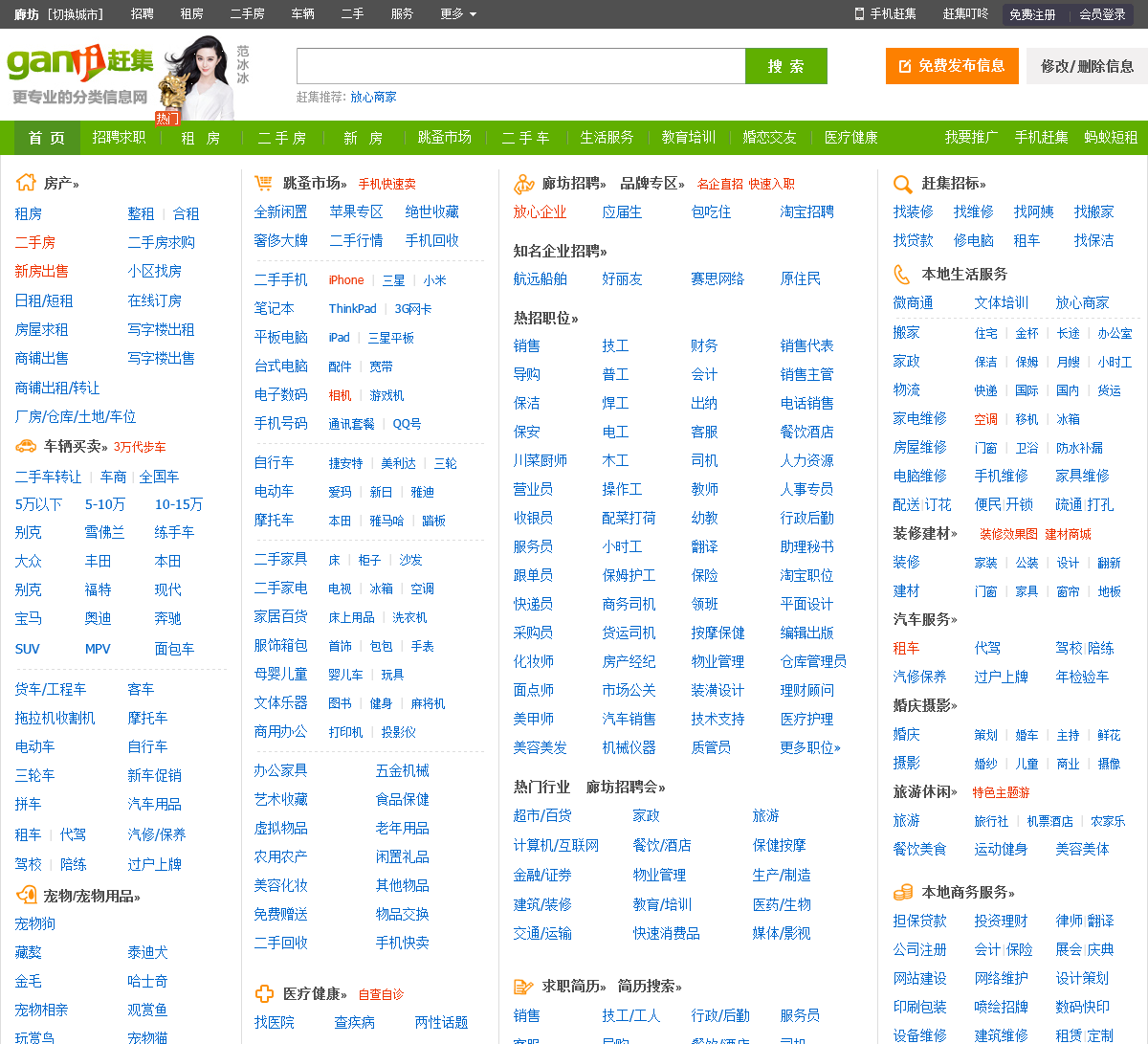Open the 销售代表 job link
Image resolution: width=1148 pixels, height=1044 pixels.
(806, 346)
